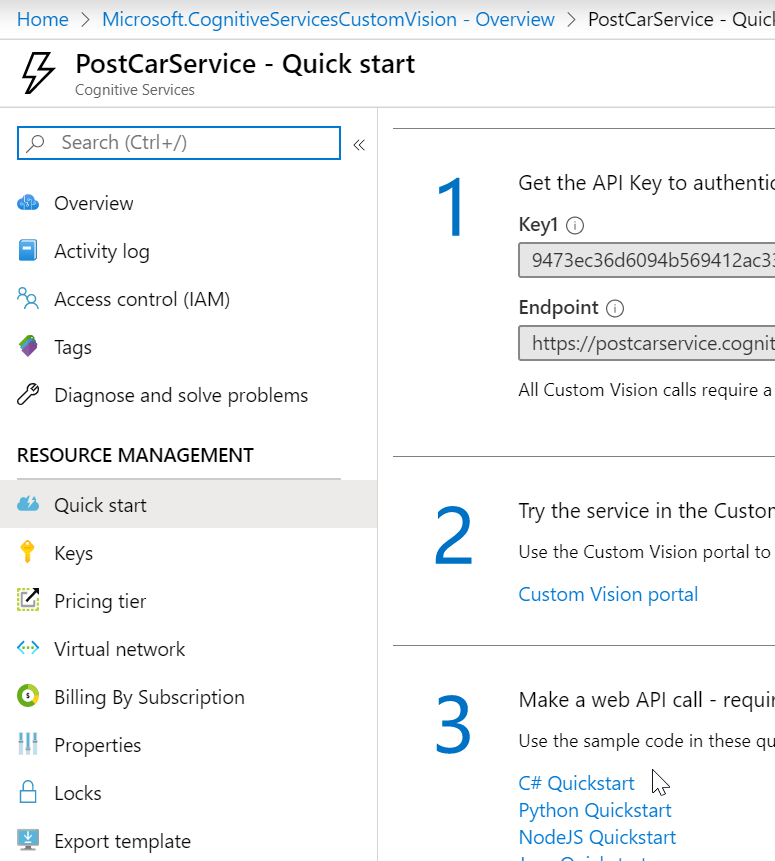Screen dimensions: 775x861
Task: Click the Export template download icon
Action: pos(28,840)
